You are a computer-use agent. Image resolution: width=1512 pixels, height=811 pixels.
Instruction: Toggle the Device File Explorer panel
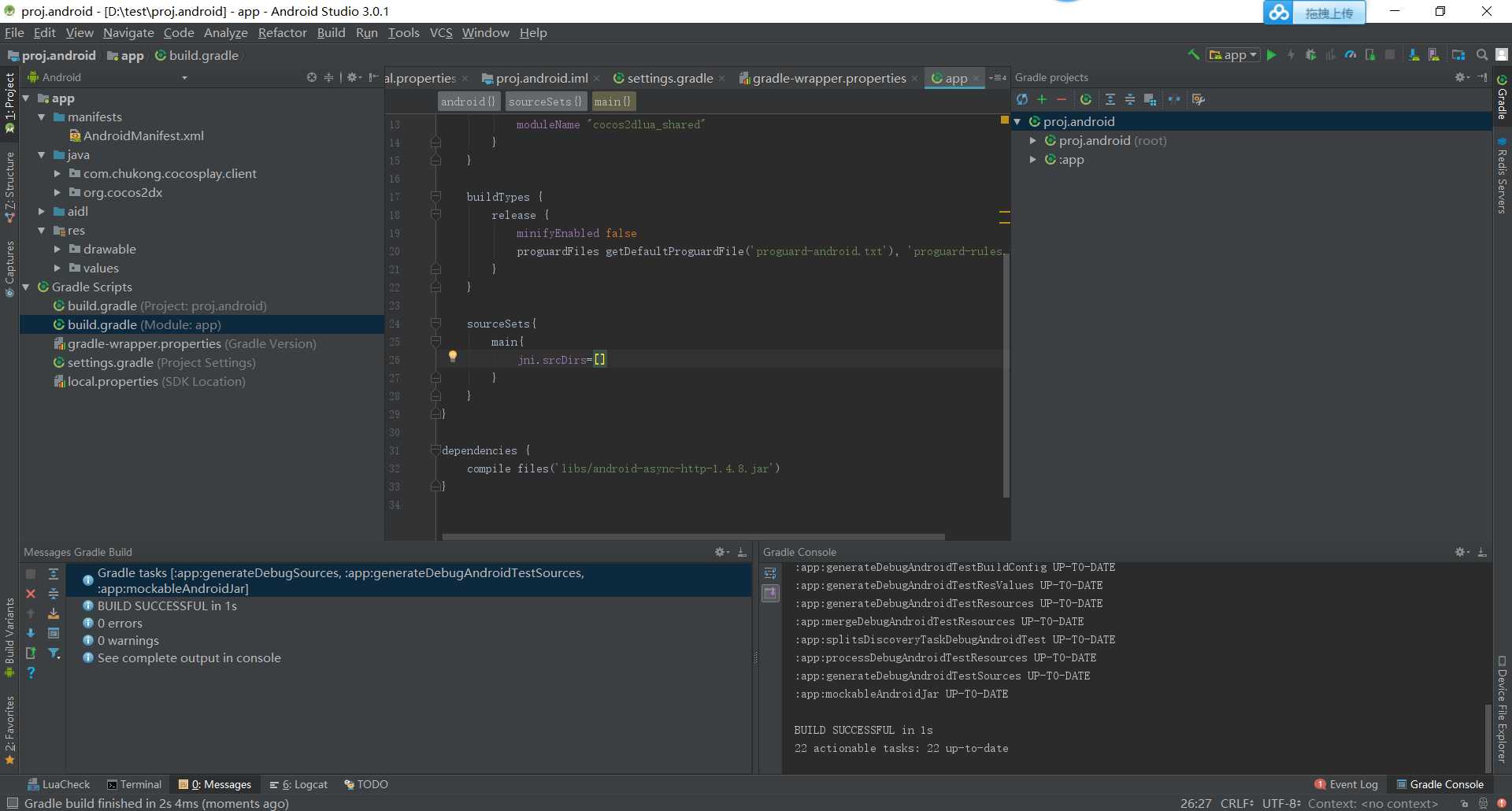coord(1503,709)
